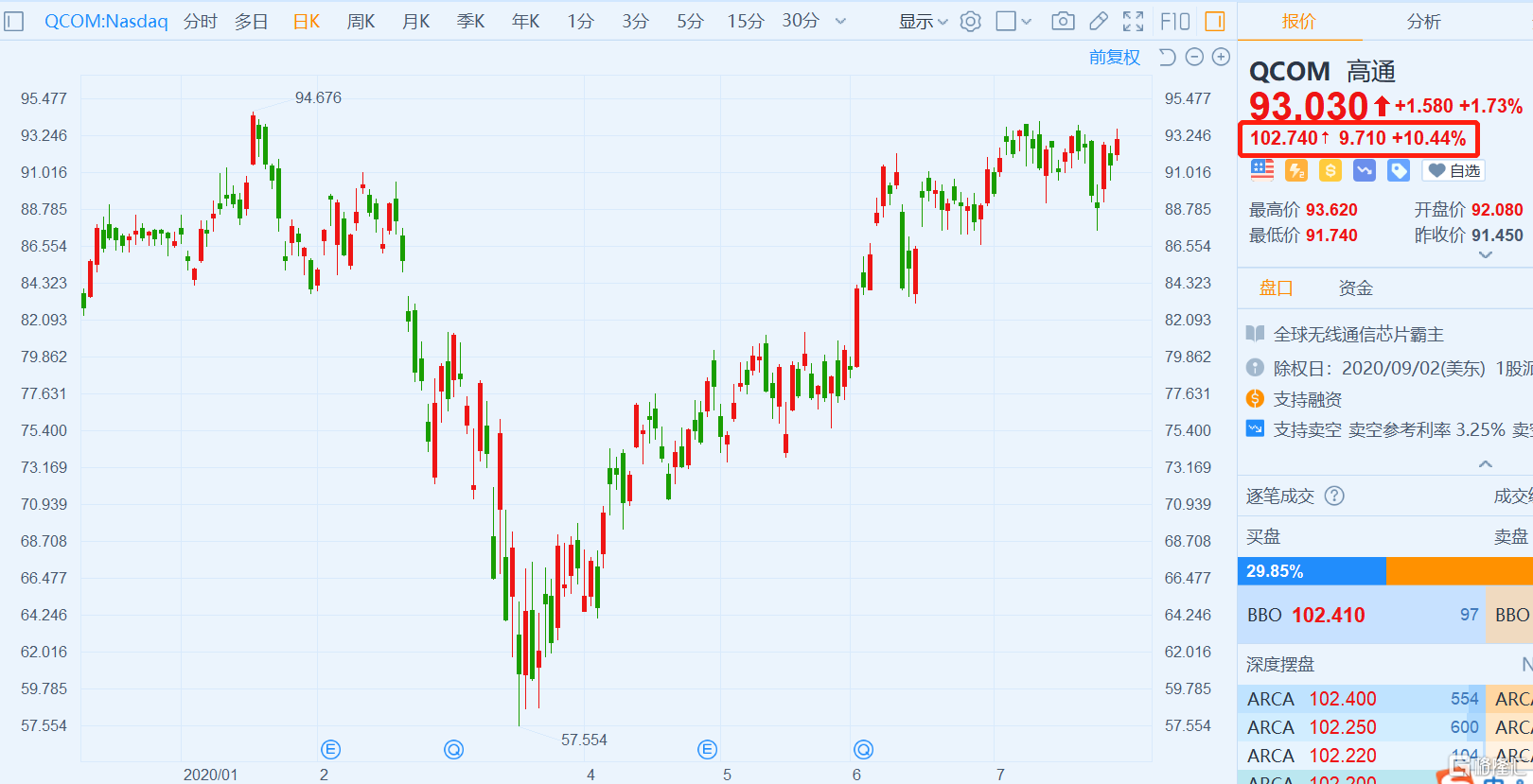Add QCOM to 自选 watchlist
The height and width of the screenshot is (784, 1533).
point(1454,170)
